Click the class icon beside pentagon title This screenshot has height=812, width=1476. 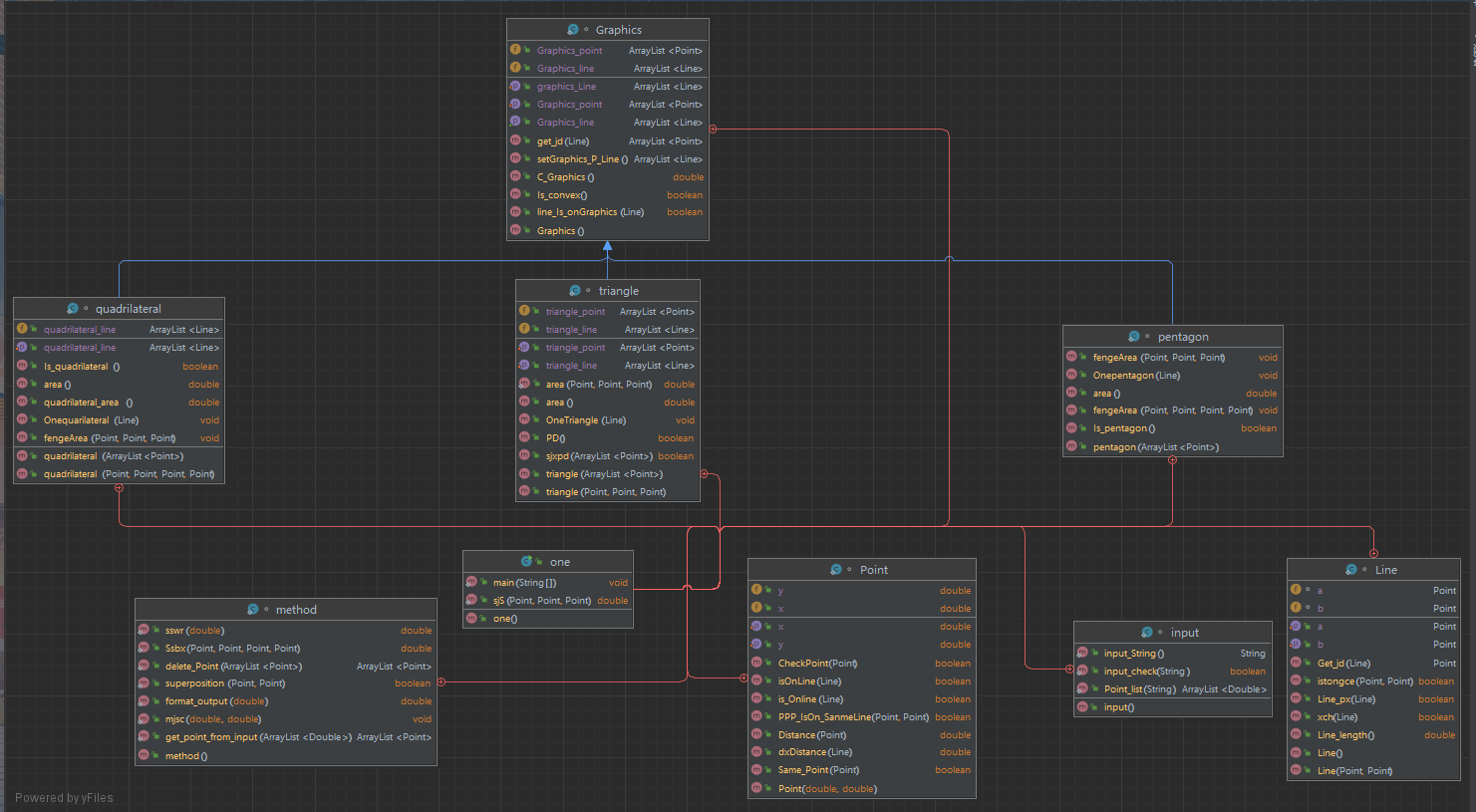1133,337
